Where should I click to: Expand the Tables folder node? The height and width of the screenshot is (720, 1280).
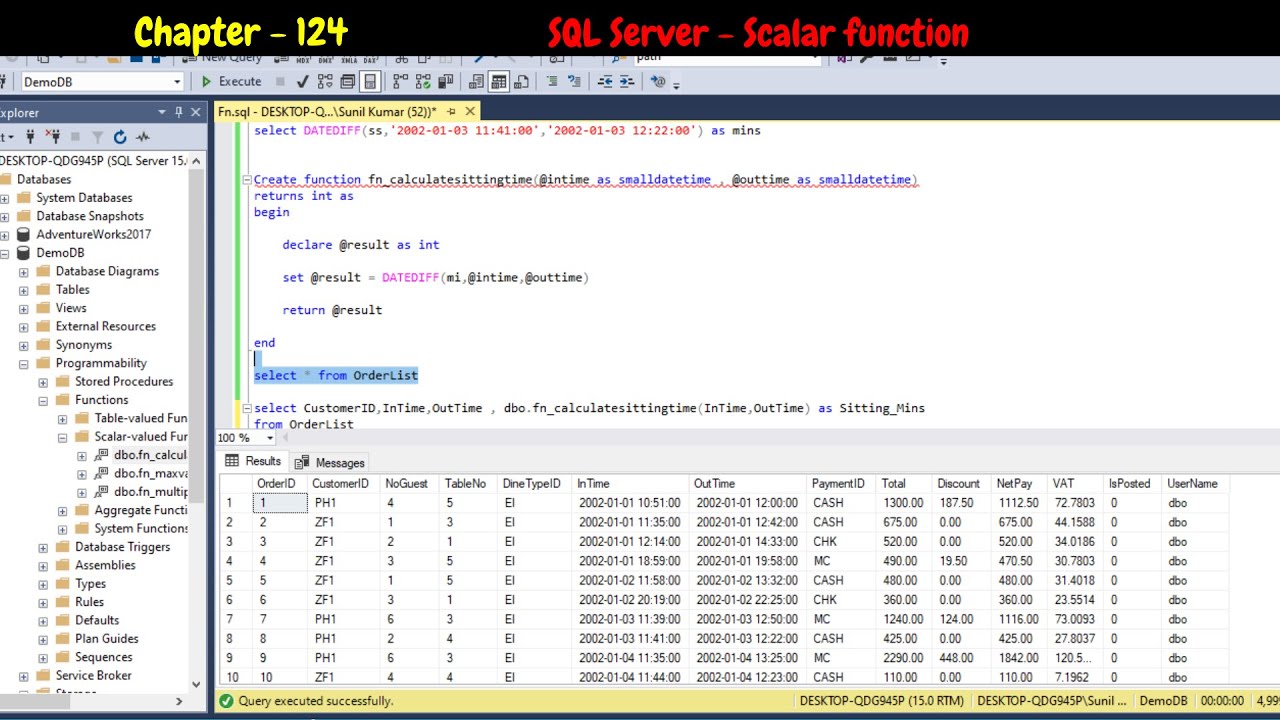pyautogui.click(x=24, y=290)
